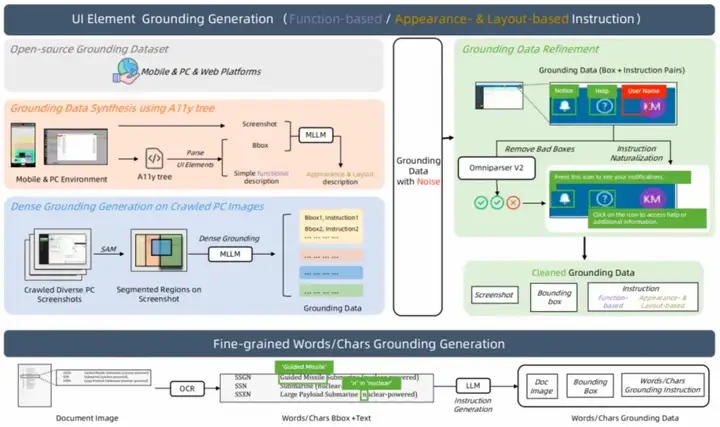This screenshot has height=427, width=720.
Task: Click the question icon above 'Click on the icon to access help'
Action: coord(604,199)
